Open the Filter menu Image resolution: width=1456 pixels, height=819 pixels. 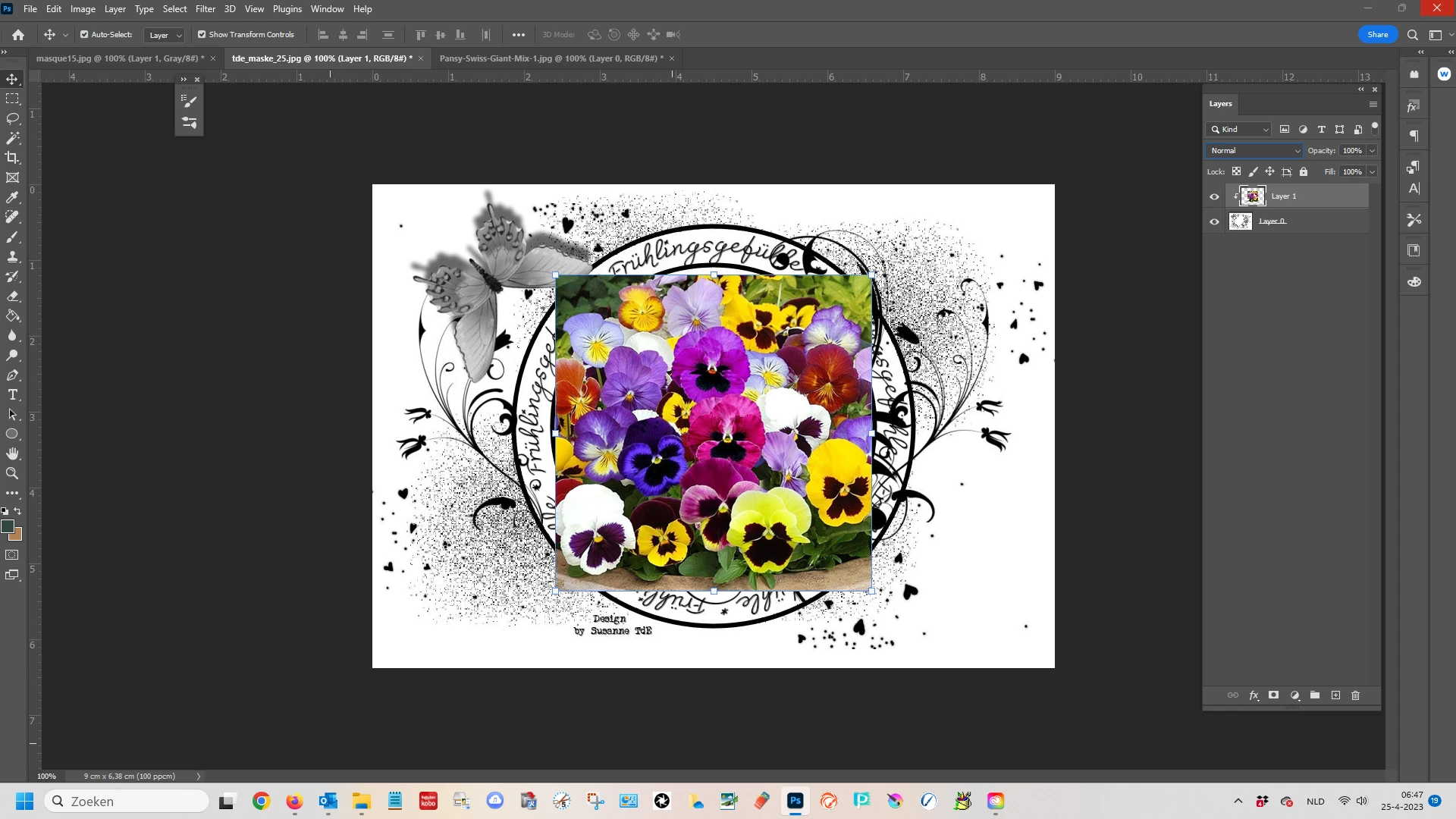click(x=205, y=9)
